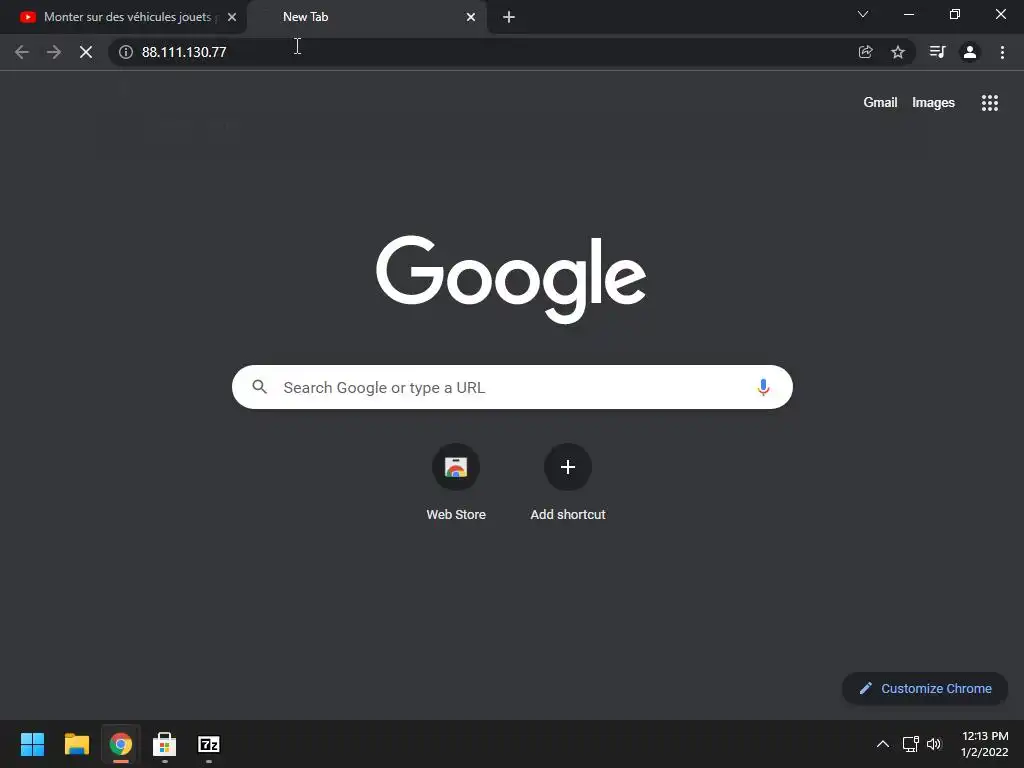Go back to previous page
Viewport: 1024px width, 768px height.
click(x=22, y=52)
